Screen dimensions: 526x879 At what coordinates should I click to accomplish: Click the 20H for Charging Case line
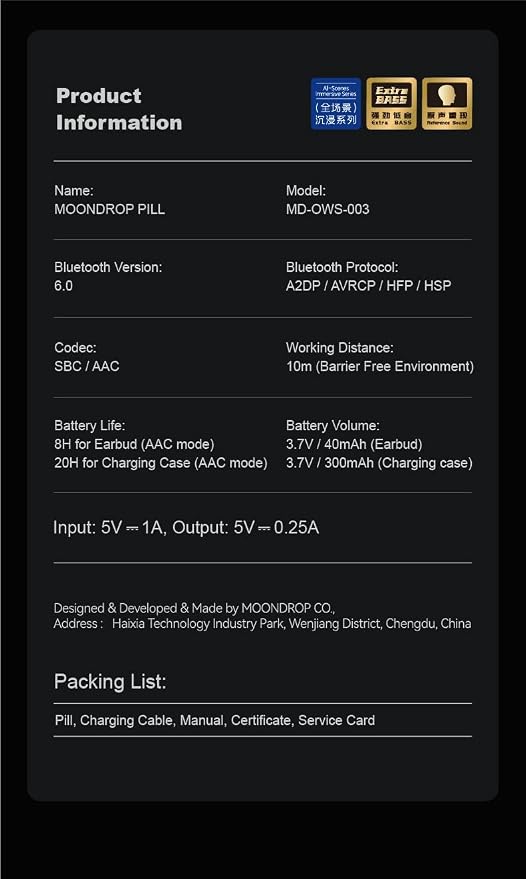(x=160, y=463)
